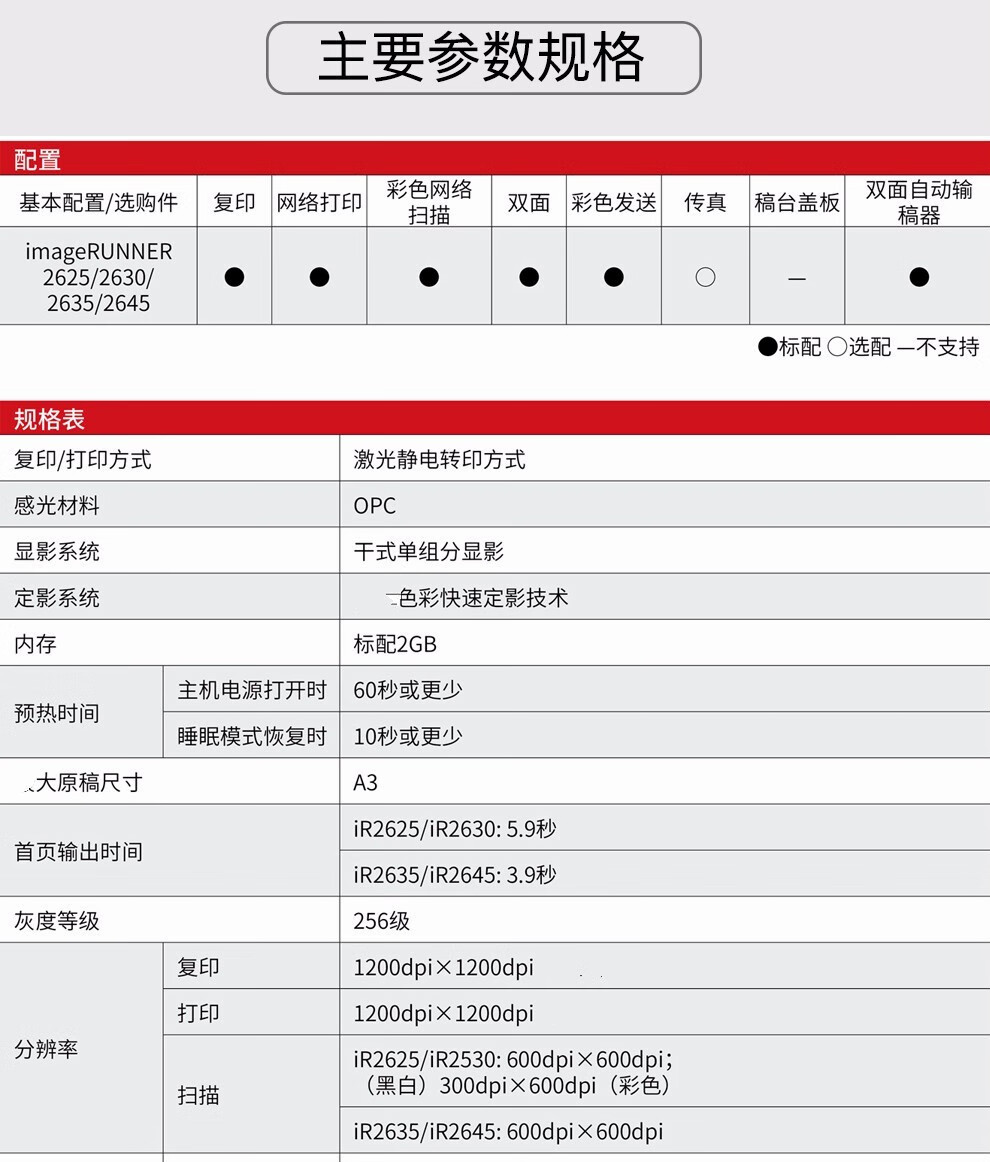Click the 预热时间 row label
Screen dimensions: 990x1162
pos(57,713)
